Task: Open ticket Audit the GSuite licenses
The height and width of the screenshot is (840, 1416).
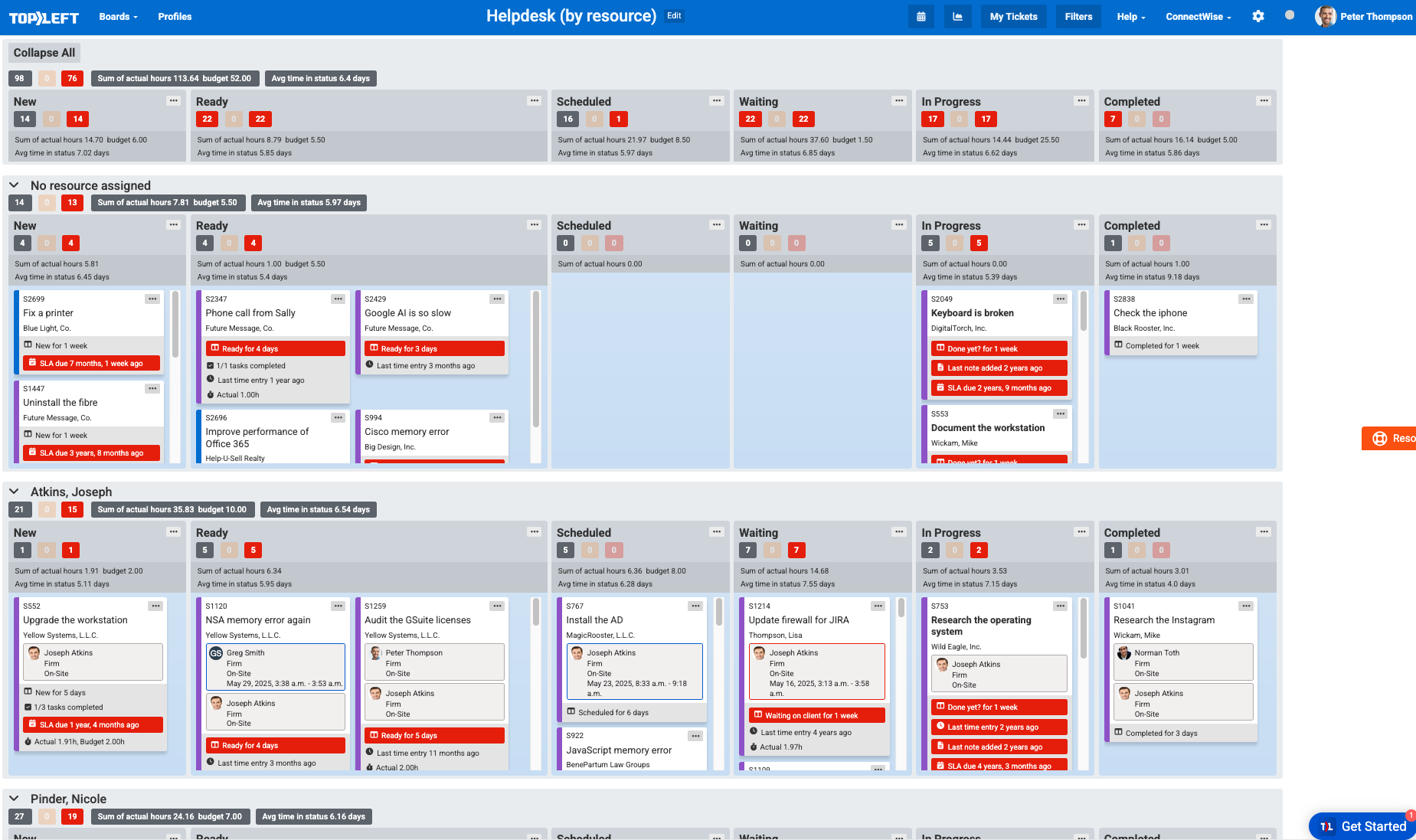Action: click(x=417, y=620)
